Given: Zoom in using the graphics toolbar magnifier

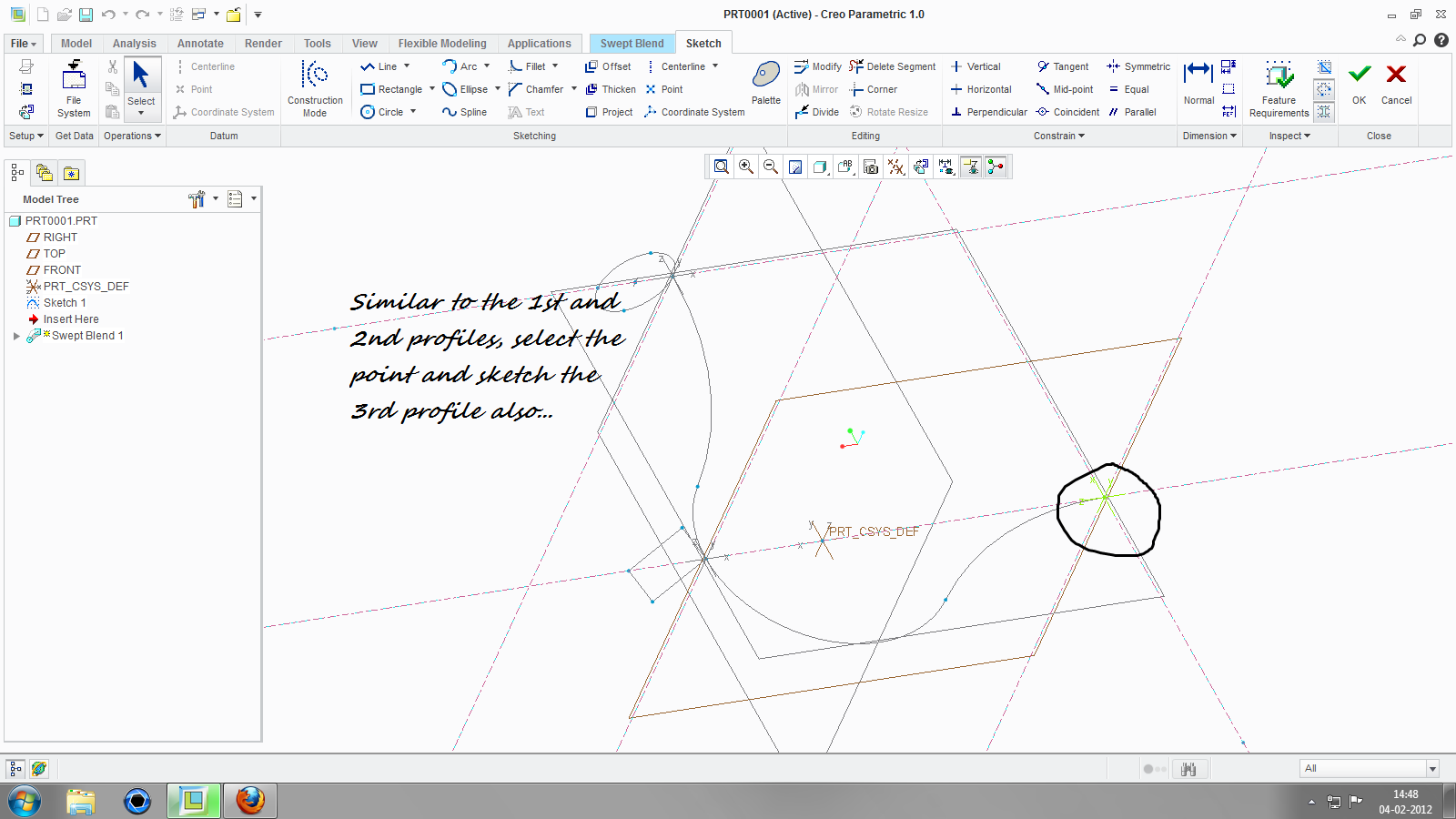Looking at the screenshot, I should (746, 167).
